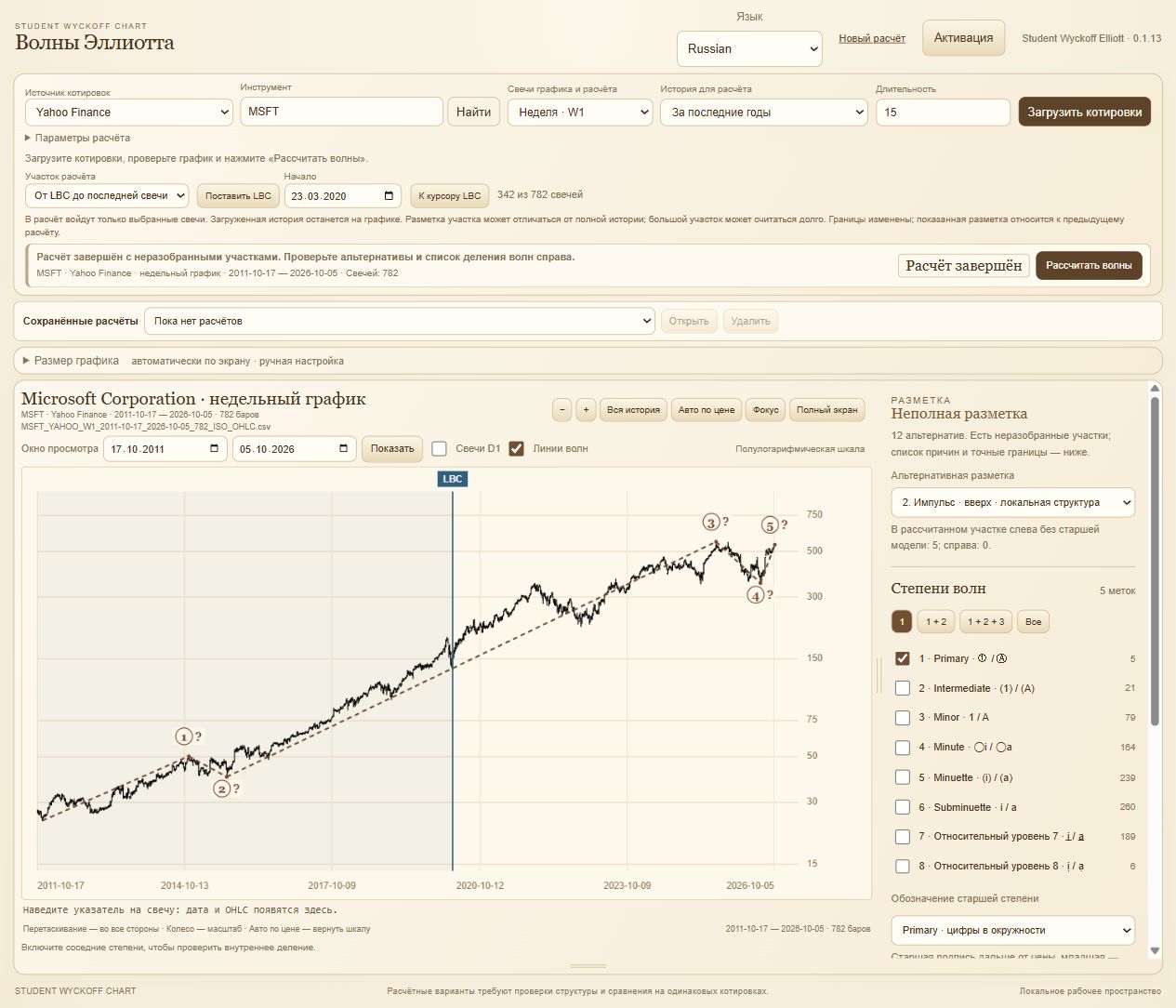Image resolution: width=1176 pixels, height=1008 pixels.
Task: Click the minus zoom-out chart button
Action: tap(562, 410)
